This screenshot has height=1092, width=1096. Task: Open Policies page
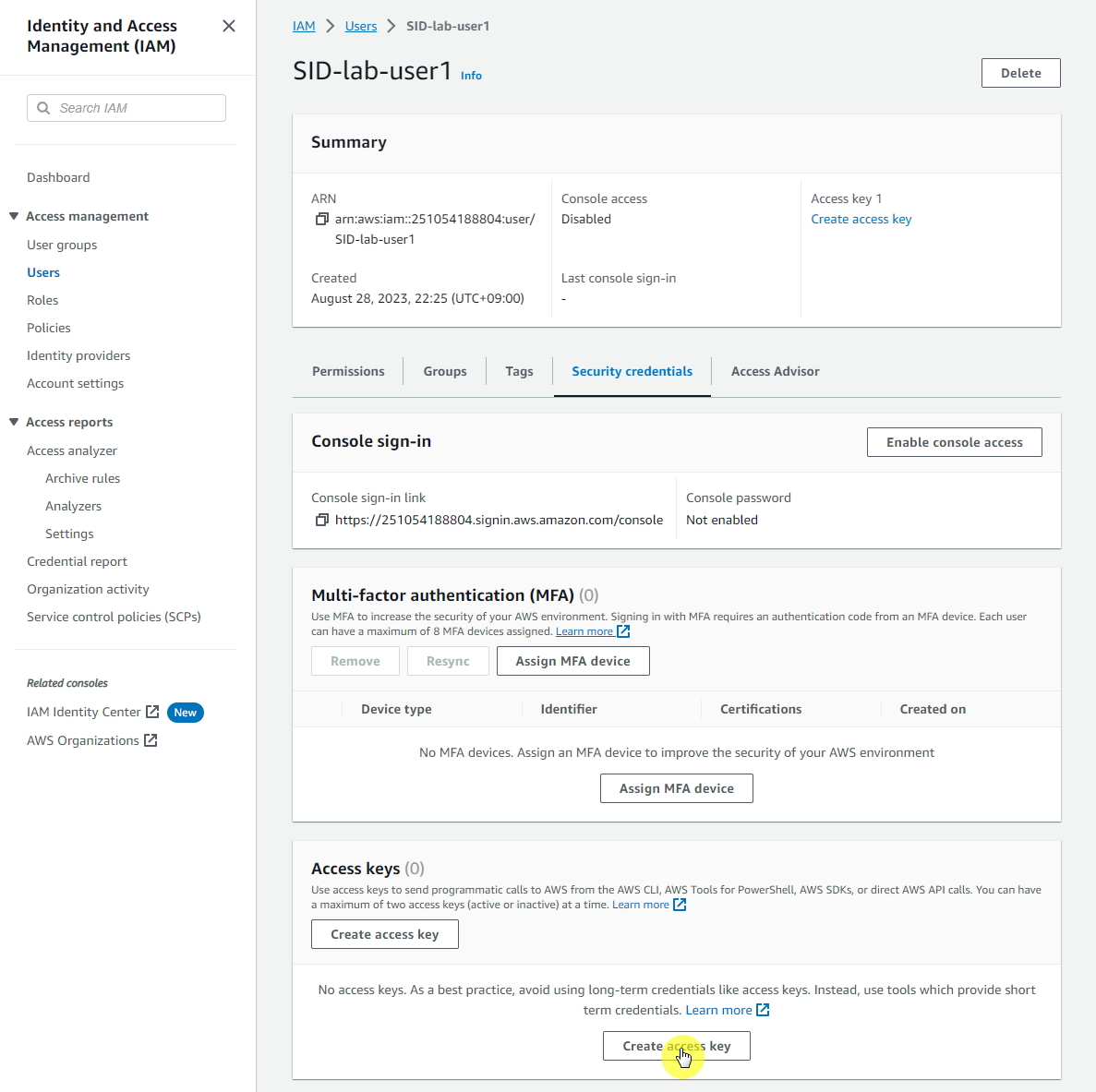pyautogui.click(x=48, y=328)
